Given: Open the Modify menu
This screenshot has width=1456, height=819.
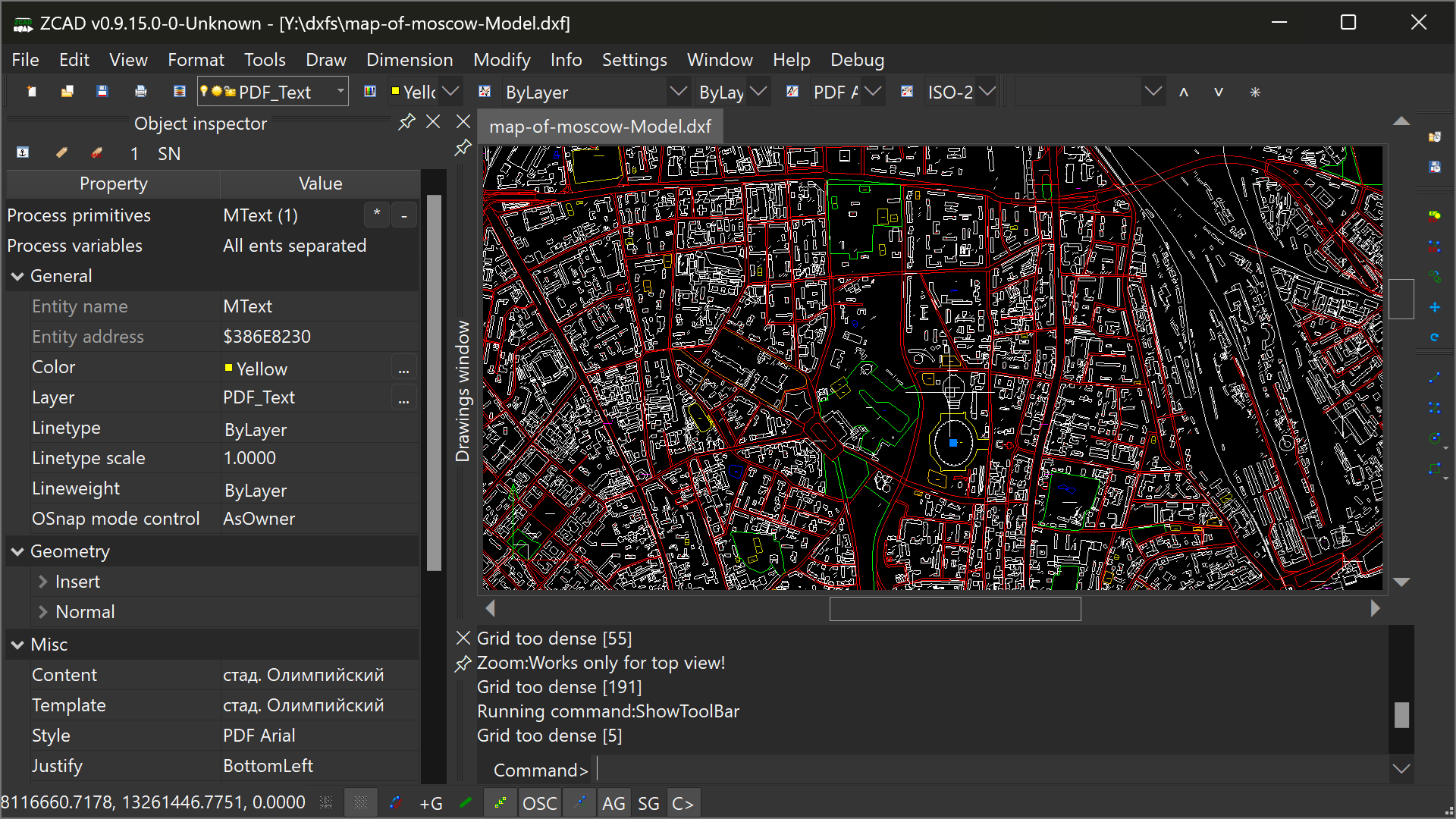Looking at the screenshot, I should click(x=501, y=60).
